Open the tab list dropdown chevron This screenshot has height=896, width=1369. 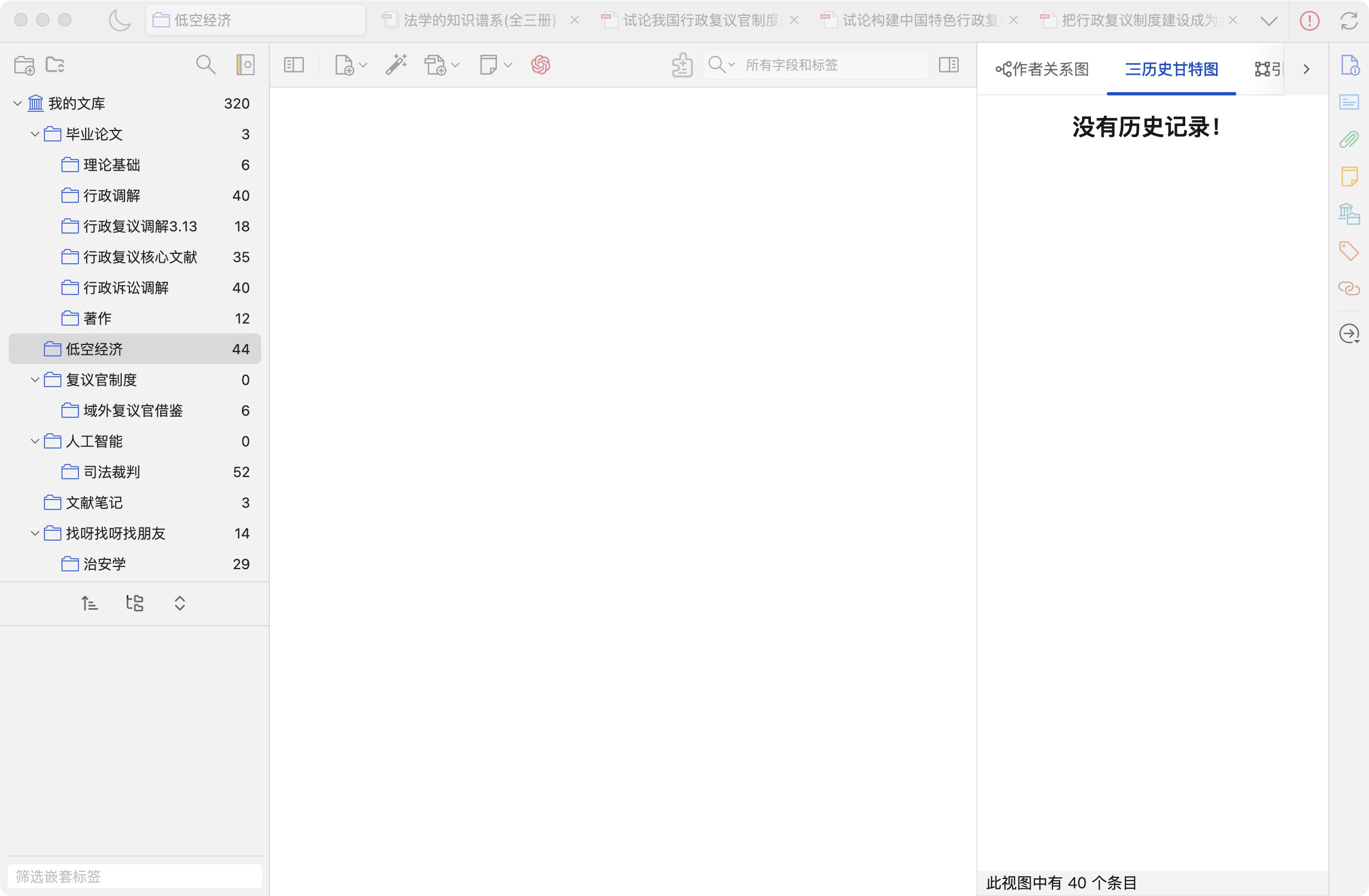coord(1269,21)
